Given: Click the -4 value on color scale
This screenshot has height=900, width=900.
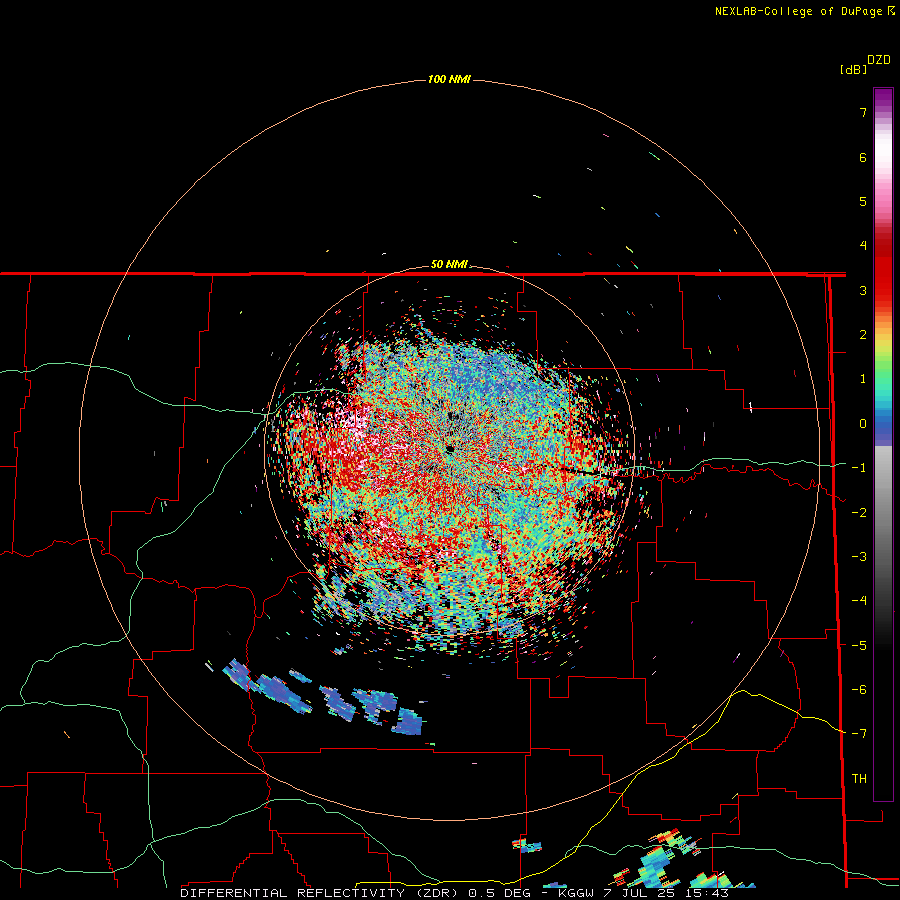Looking at the screenshot, I should click(859, 601).
